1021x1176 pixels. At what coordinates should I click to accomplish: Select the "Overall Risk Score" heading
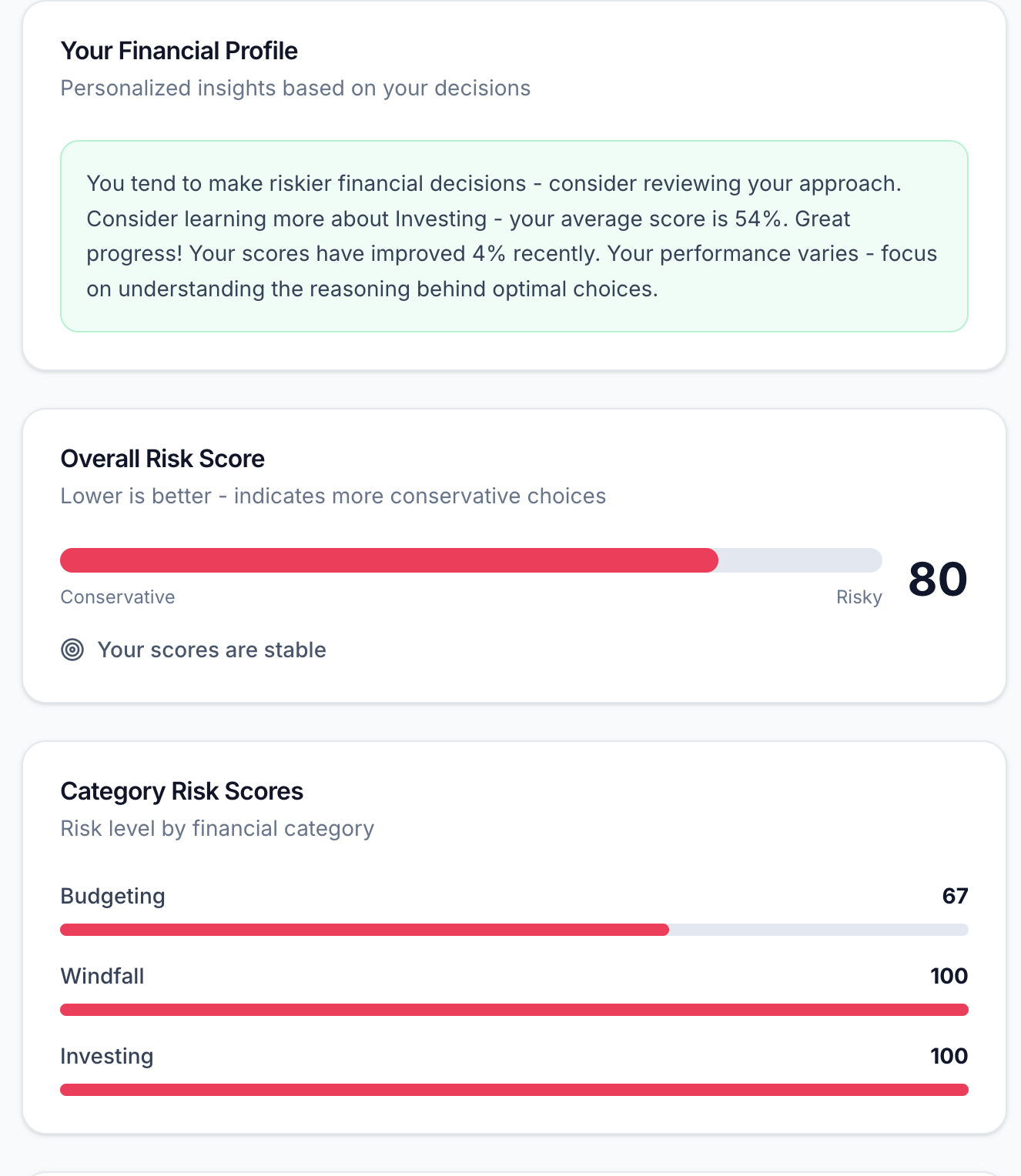[162, 459]
